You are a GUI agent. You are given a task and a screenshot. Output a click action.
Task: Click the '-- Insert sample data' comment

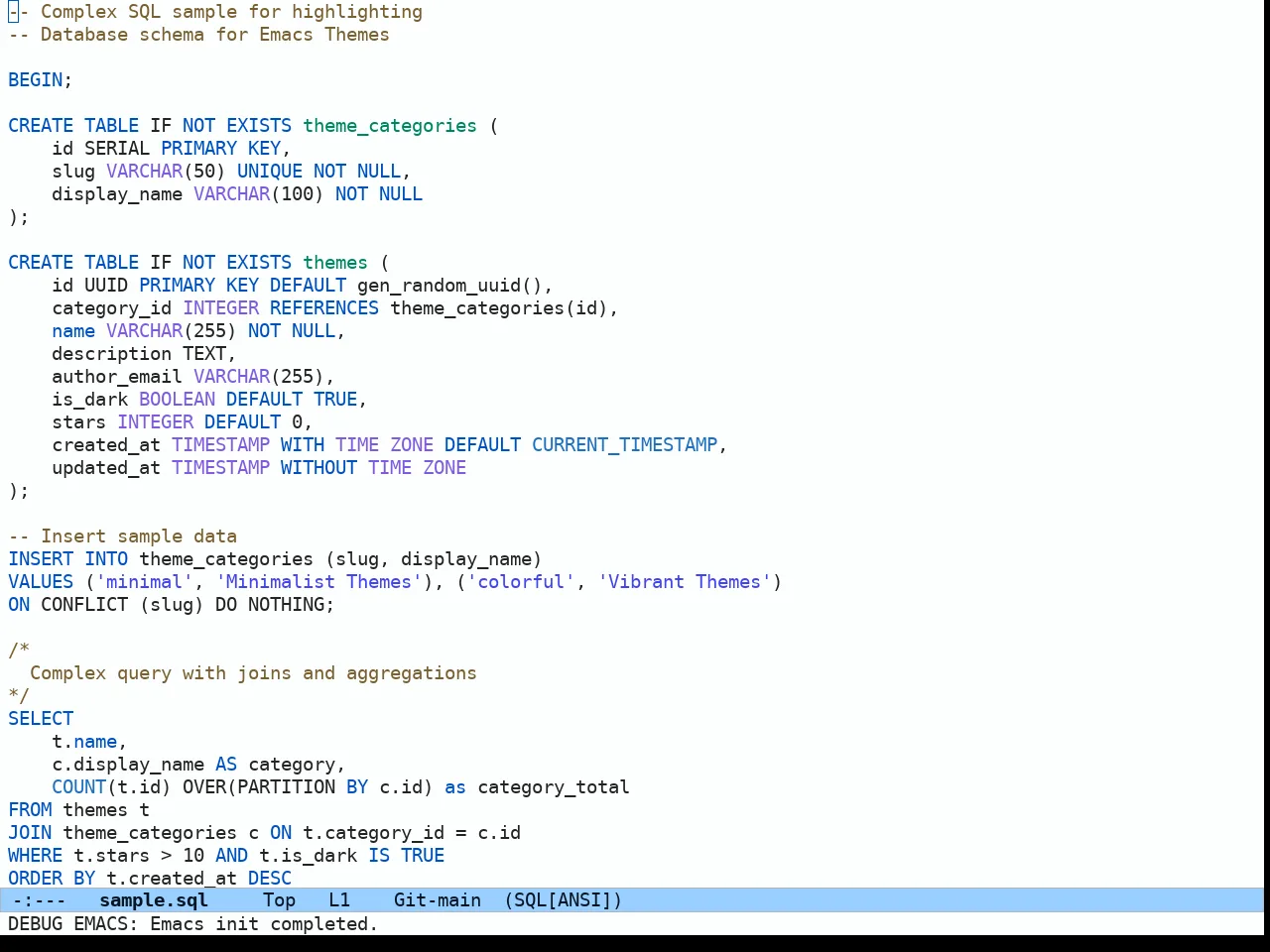tap(122, 536)
